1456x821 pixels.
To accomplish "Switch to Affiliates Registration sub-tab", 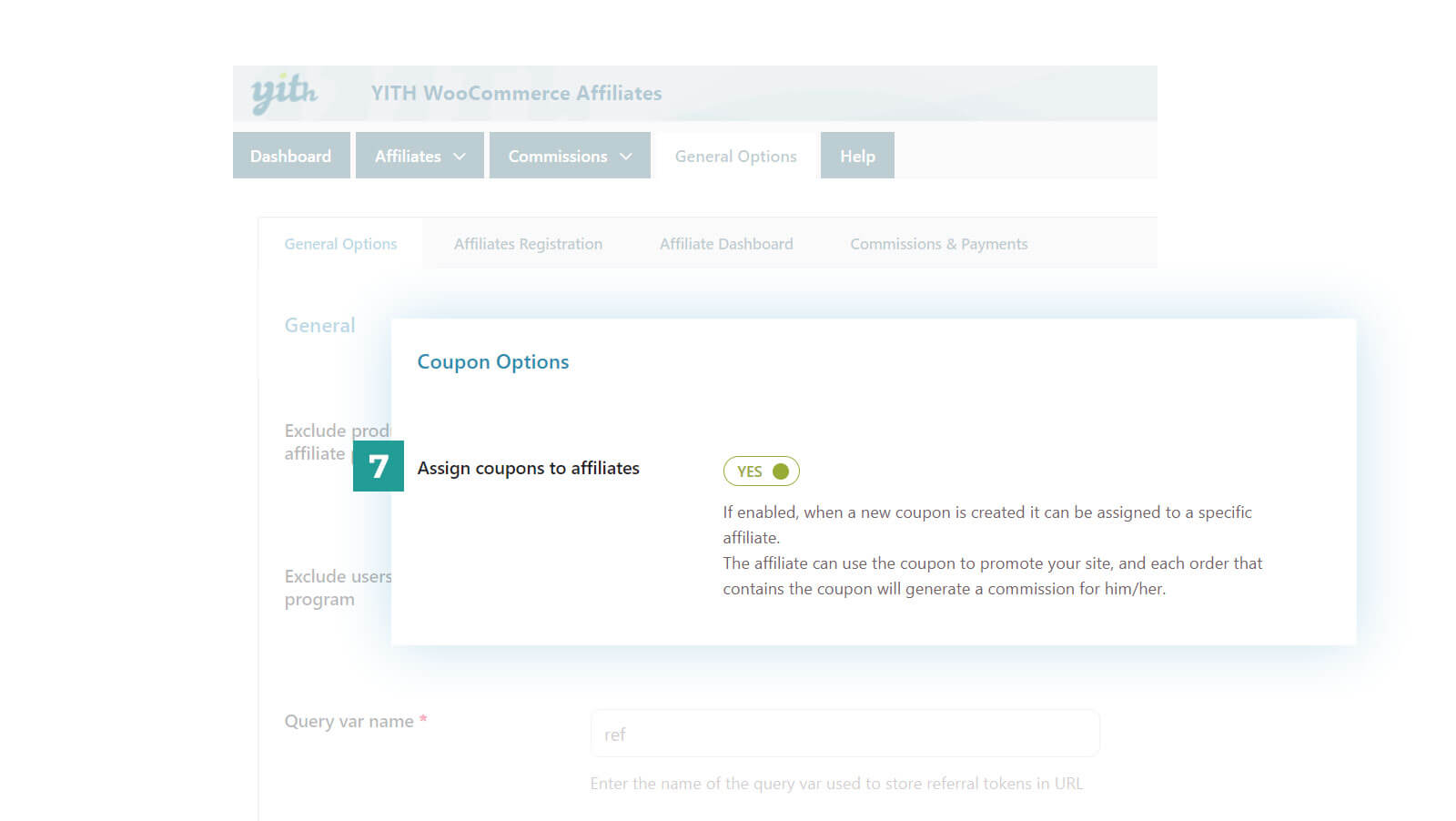I will point(528,244).
